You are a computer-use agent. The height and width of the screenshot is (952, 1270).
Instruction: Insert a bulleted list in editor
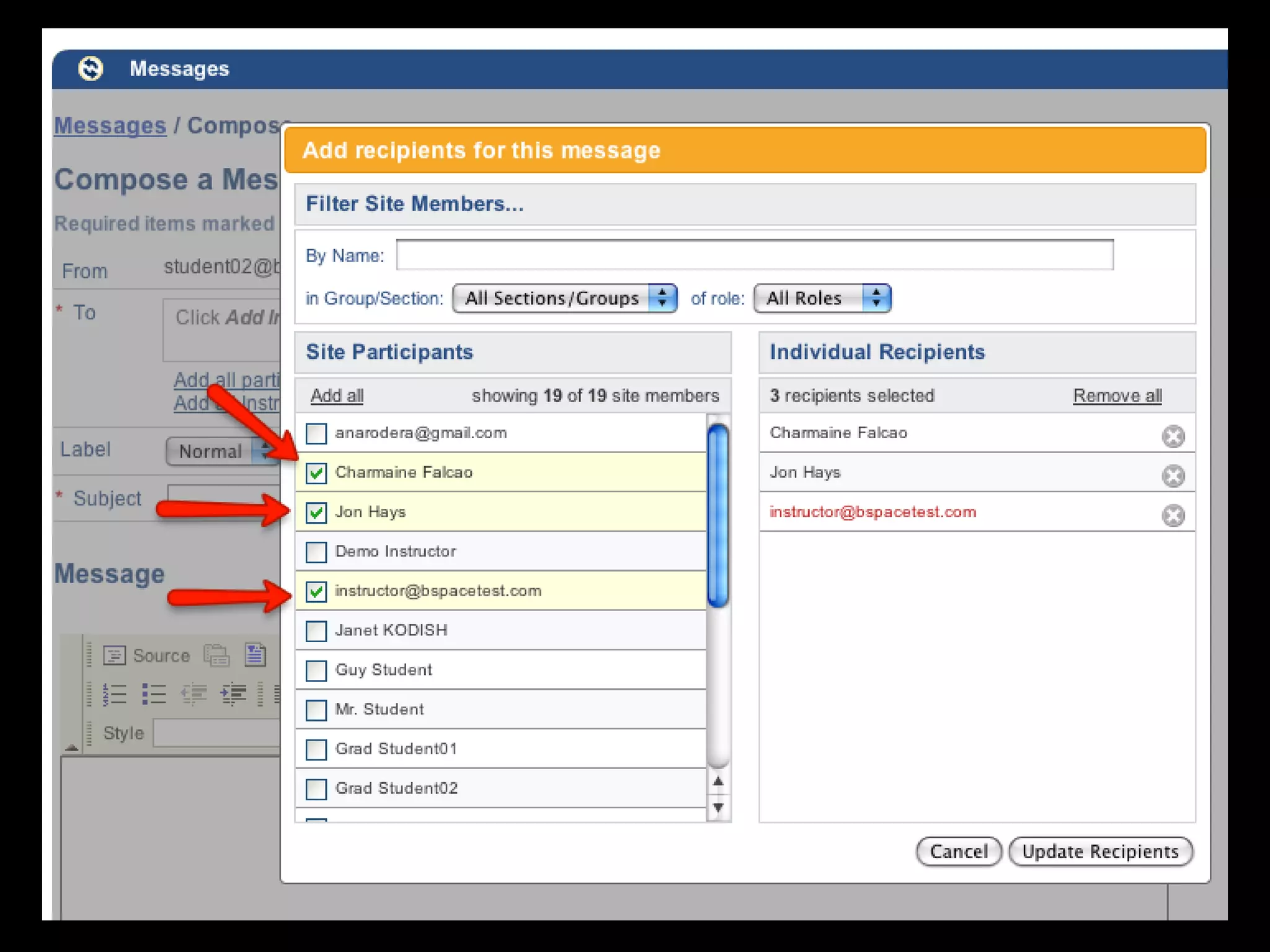154,694
